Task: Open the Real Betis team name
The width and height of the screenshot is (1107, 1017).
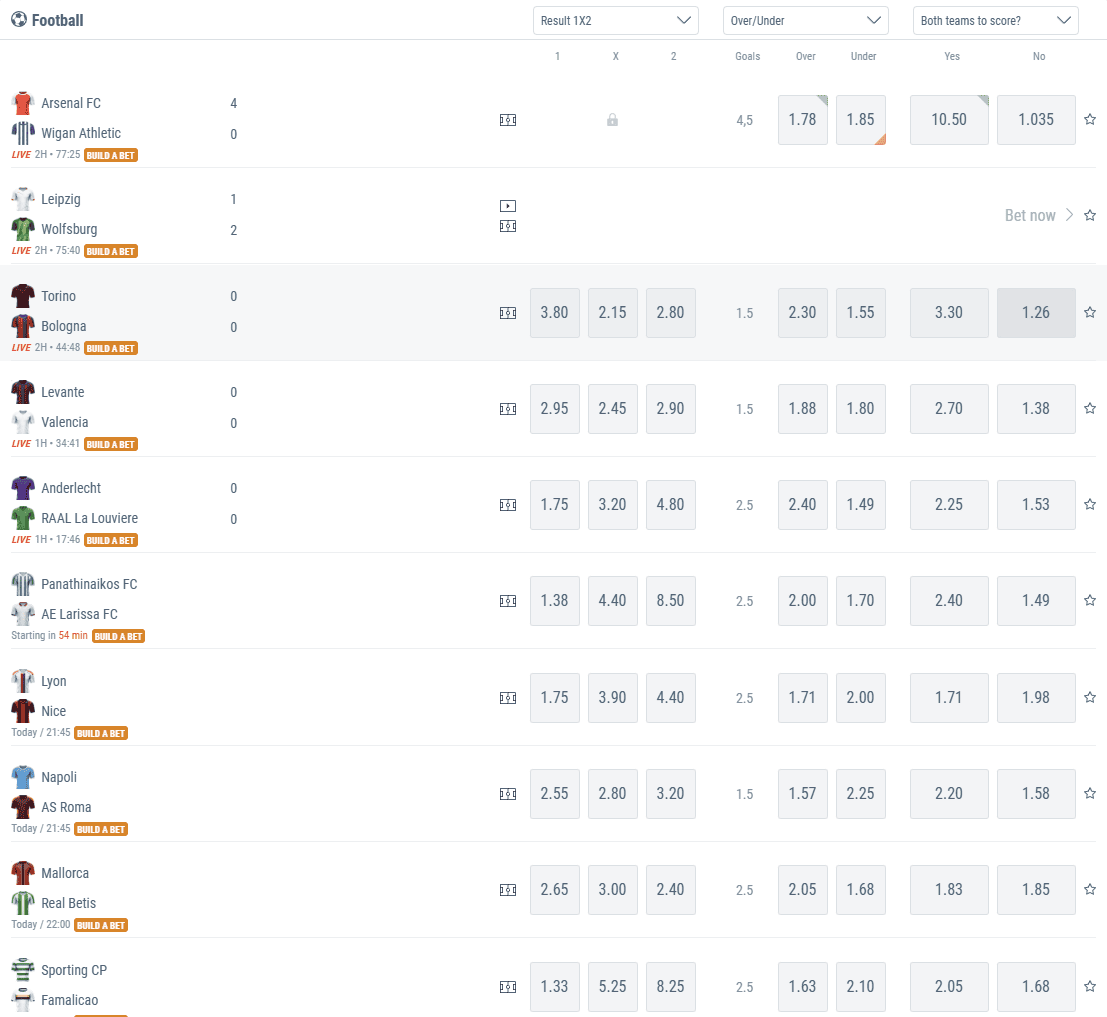Action: tap(68, 903)
